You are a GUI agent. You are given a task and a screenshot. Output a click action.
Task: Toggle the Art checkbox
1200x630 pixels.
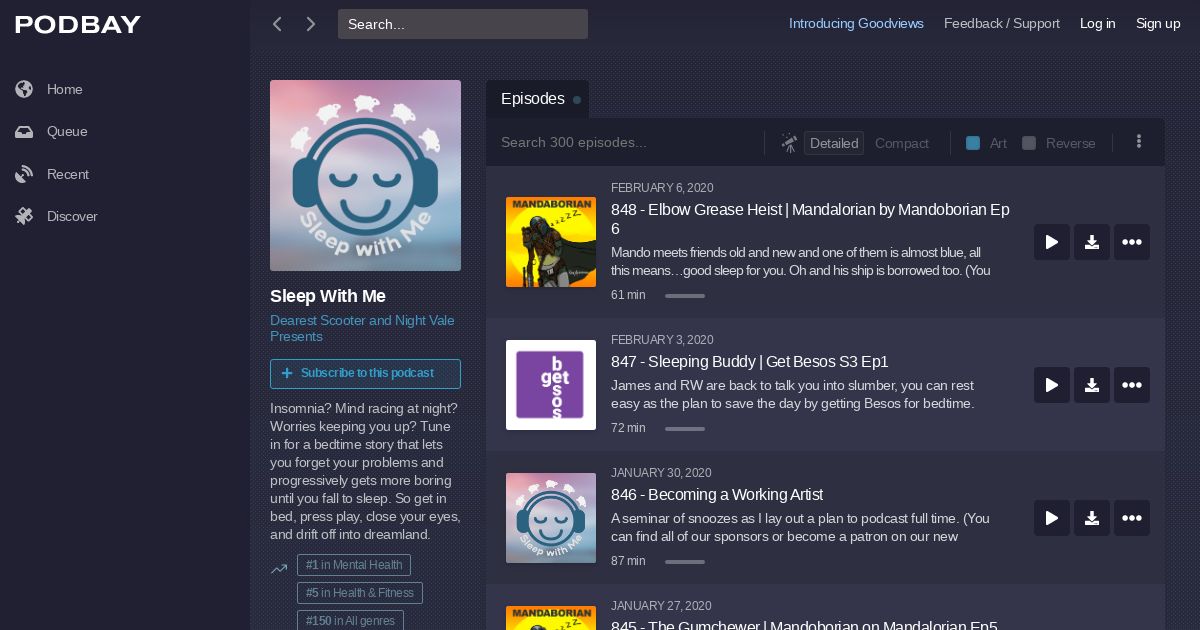coord(973,143)
